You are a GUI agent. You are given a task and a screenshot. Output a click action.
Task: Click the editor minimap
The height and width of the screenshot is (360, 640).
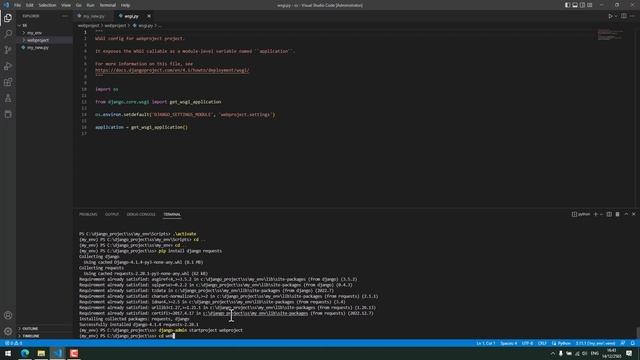point(611,35)
